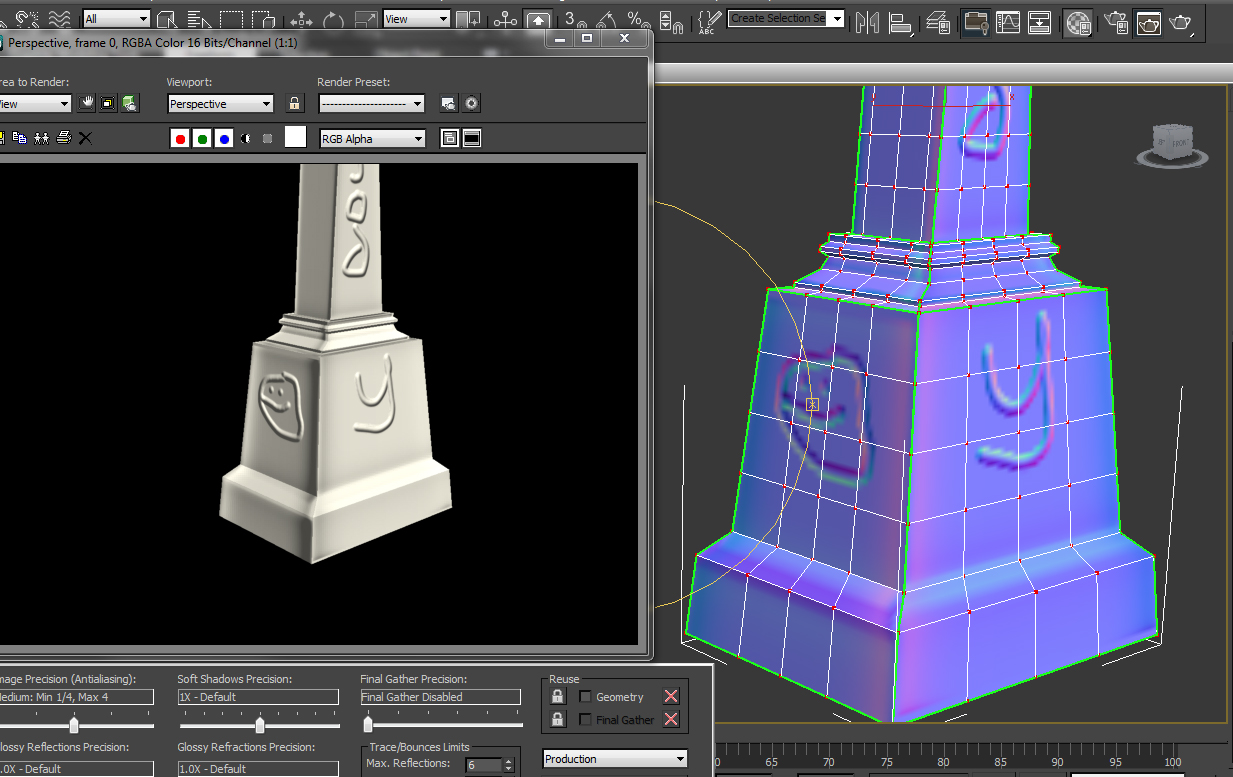This screenshot has width=1233, height=777.
Task: Open the Viewport dropdown showing Perspective
Action: click(x=219, y=103)
